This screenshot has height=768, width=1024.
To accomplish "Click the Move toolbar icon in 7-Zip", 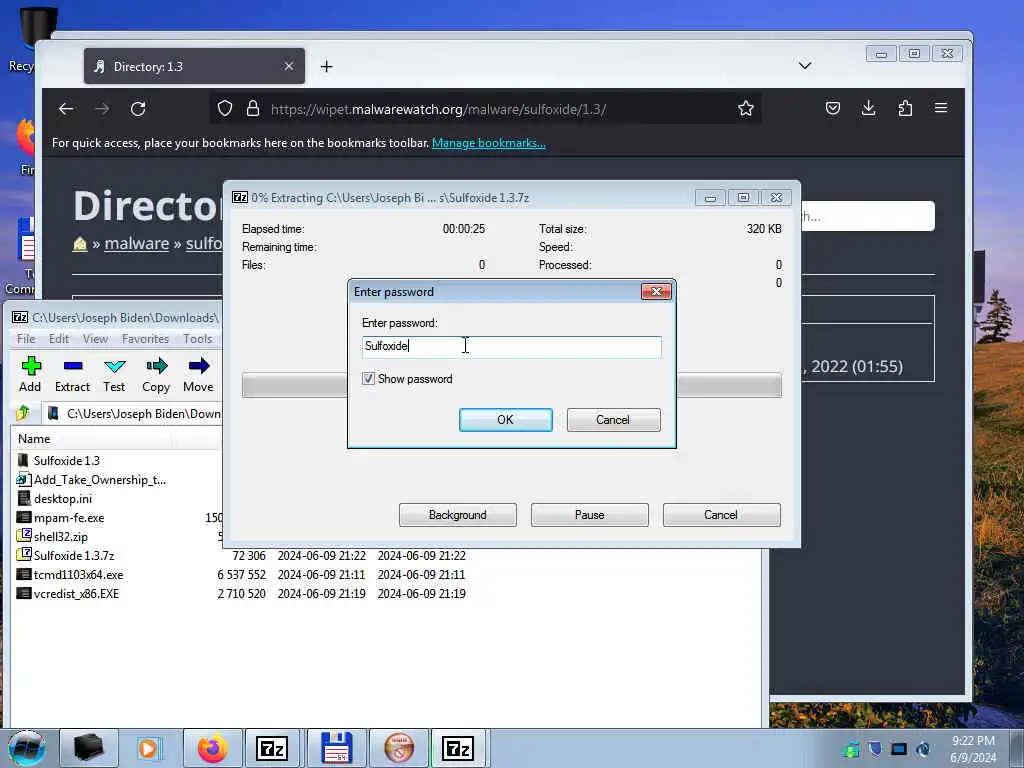I will (198, 374).
